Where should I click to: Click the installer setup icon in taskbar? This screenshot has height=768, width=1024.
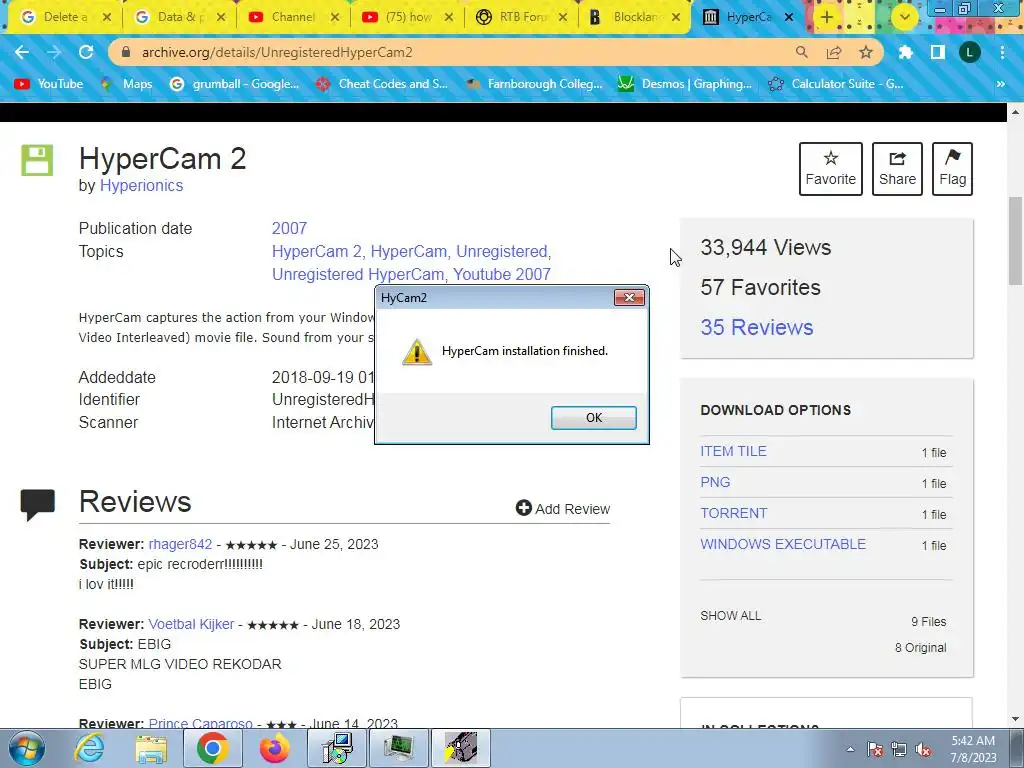338,748
